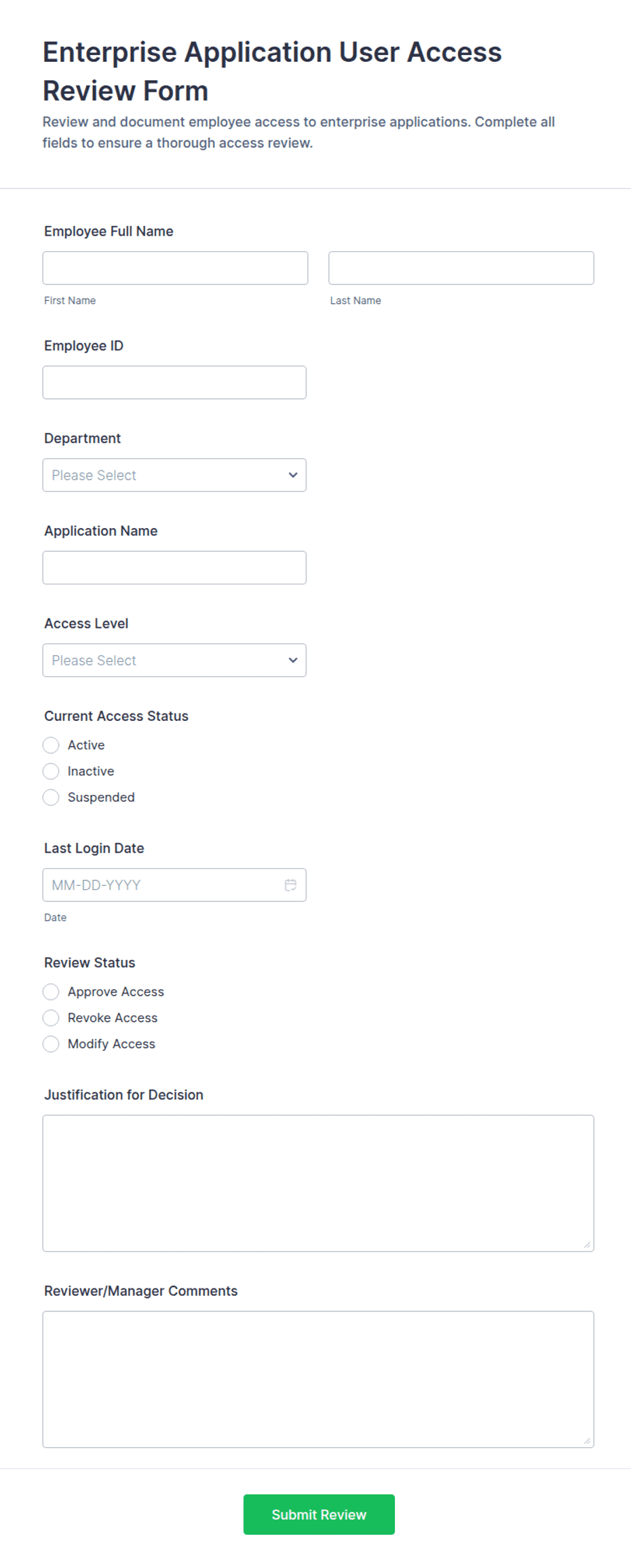Submit the review with the green button
The height and width of the screenshot is (1568, 631).
point(319,1514)
